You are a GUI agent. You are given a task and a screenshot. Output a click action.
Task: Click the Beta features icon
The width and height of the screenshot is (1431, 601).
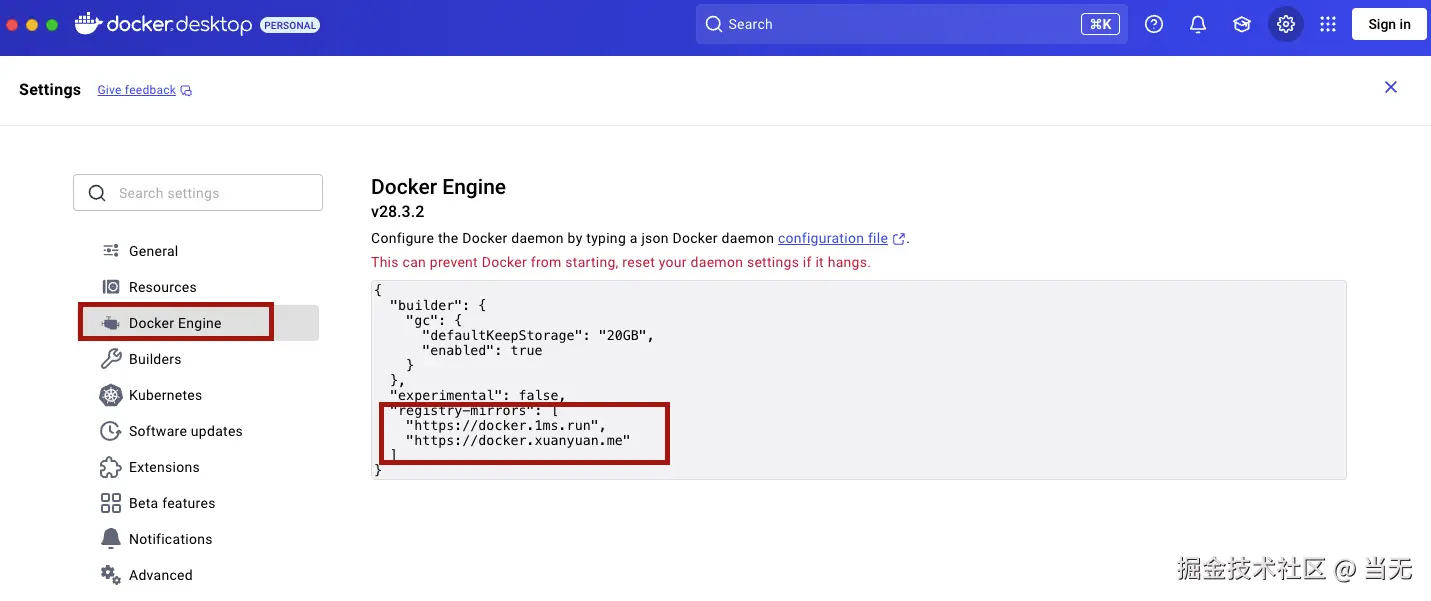109,503
